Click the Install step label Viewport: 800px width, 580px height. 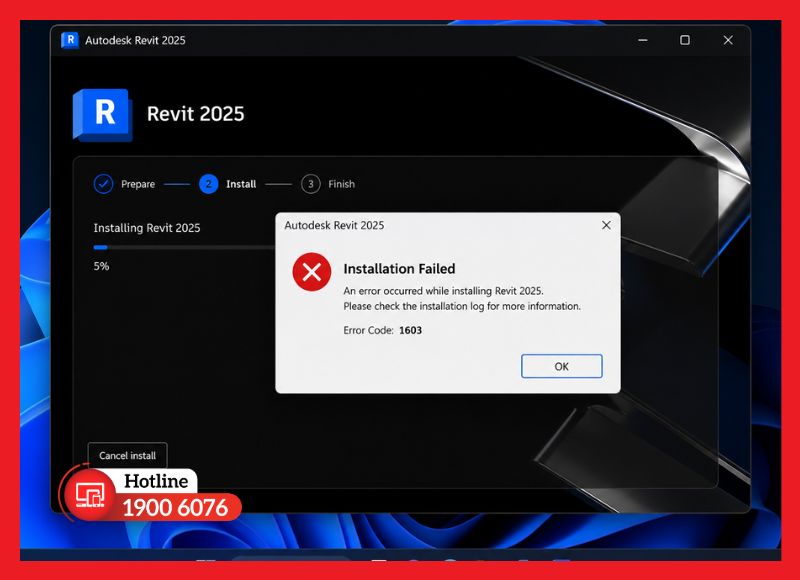point(241,184)
